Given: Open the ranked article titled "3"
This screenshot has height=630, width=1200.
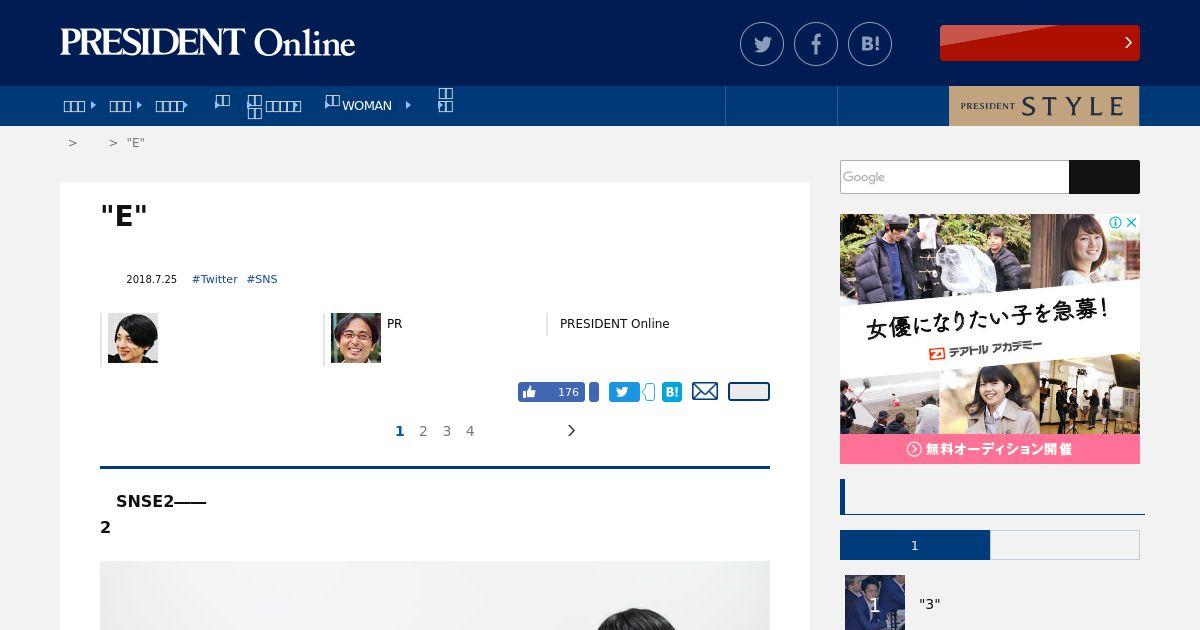Looking at the screenshot, I should tap(930, 604).
